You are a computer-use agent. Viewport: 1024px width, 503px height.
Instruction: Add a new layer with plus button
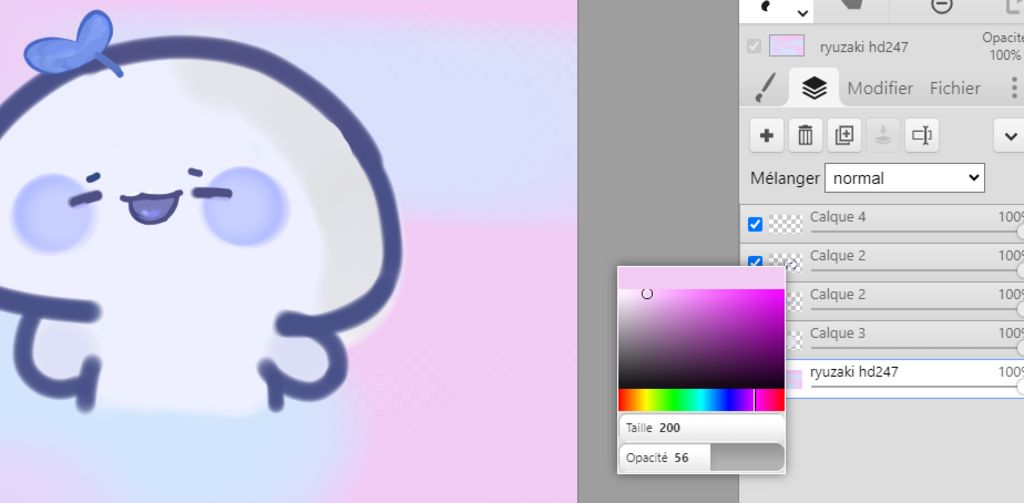tap(767, 135)
